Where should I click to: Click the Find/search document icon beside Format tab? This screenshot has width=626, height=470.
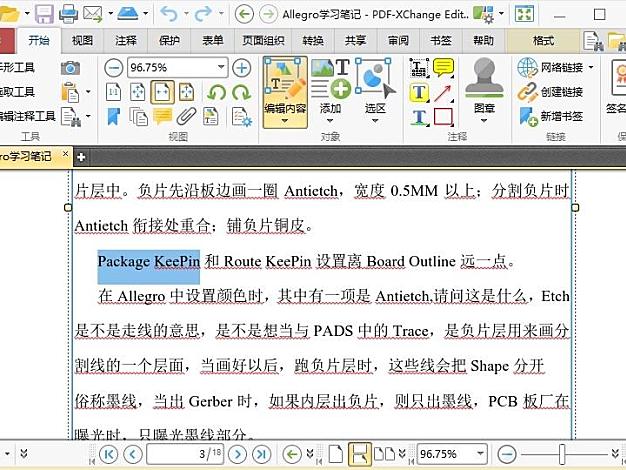593,41
